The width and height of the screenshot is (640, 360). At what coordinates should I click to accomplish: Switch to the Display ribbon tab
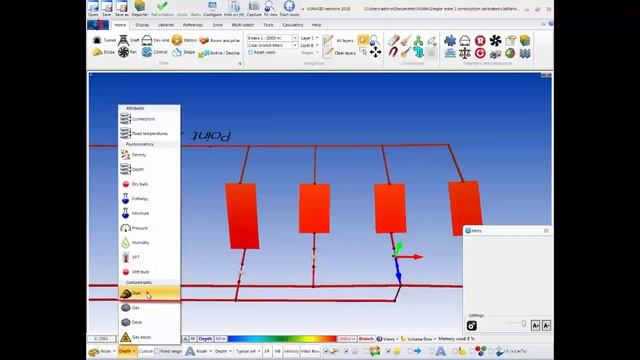(x=142, y=25)
